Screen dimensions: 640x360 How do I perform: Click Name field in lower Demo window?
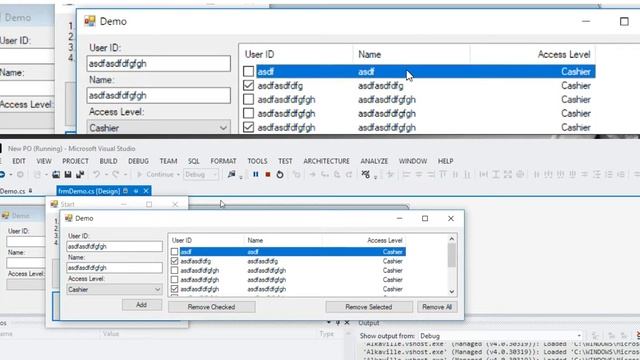(x=114, y=268)
